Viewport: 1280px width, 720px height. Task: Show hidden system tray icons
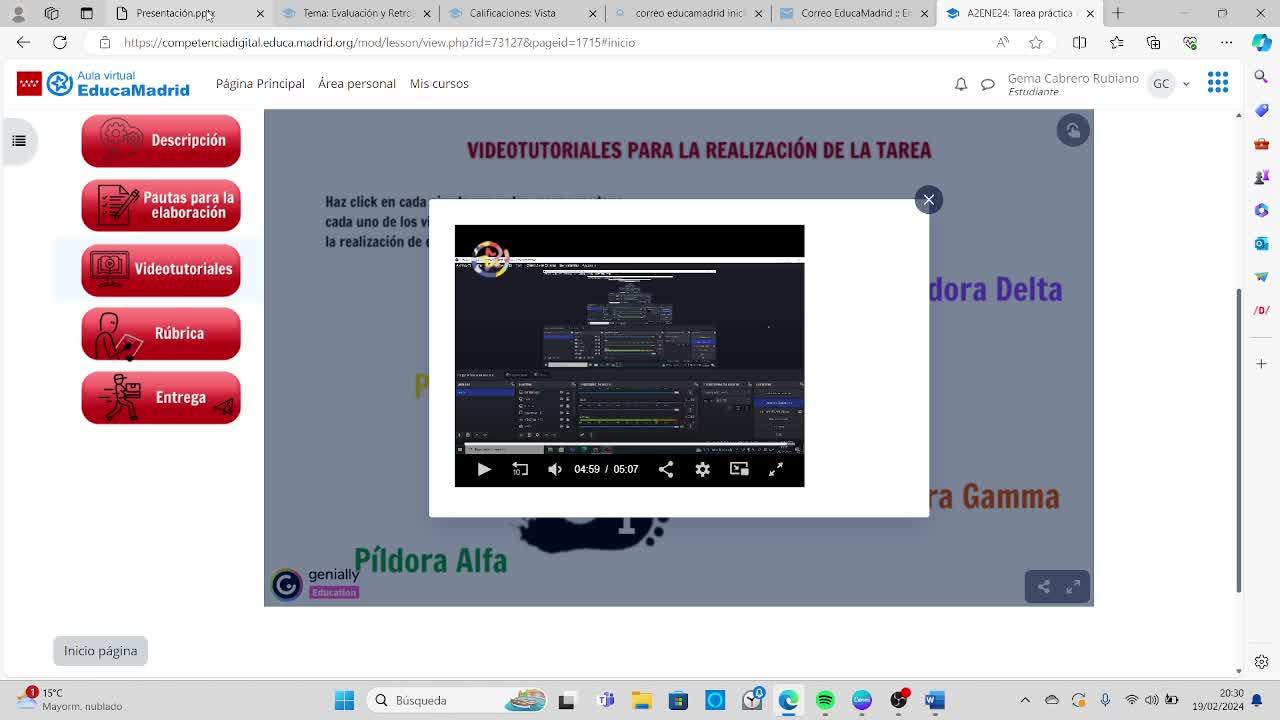coord(1025,700)
